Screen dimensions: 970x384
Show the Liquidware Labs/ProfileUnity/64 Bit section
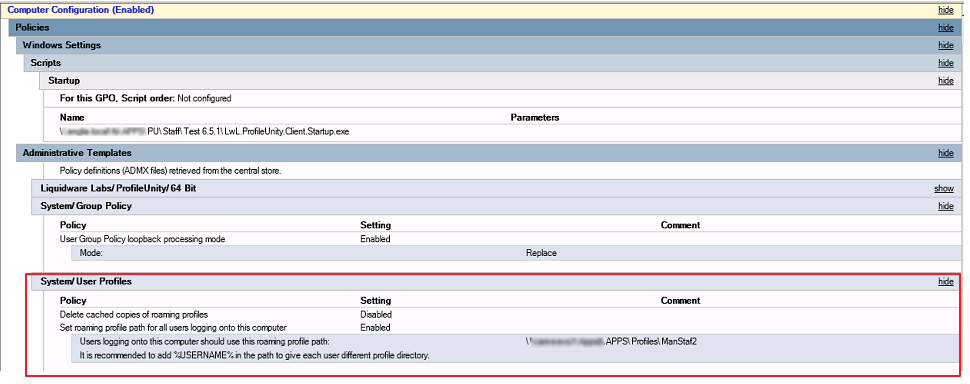click(944, 188)
